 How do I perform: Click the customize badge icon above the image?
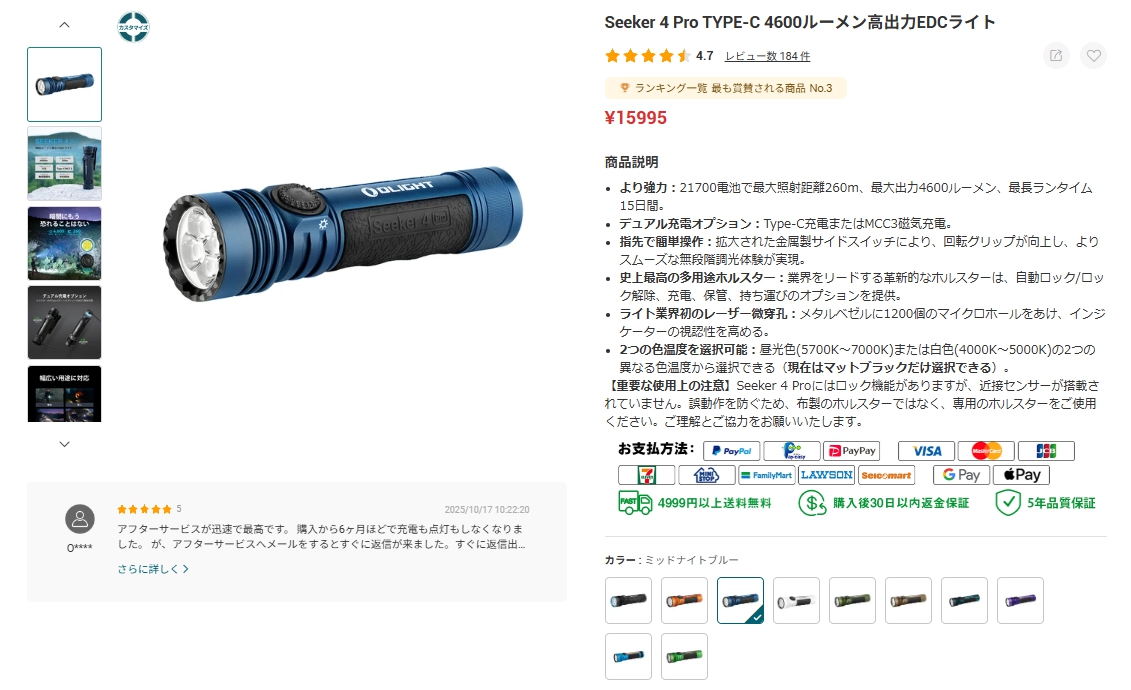[133, 27]
